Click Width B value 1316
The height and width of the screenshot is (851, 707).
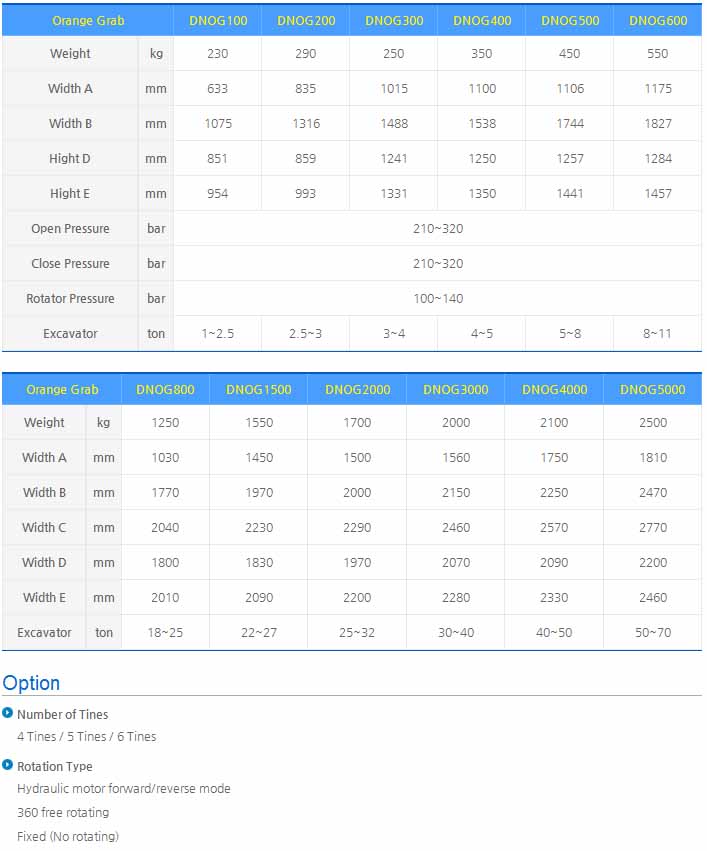(306, 124)
